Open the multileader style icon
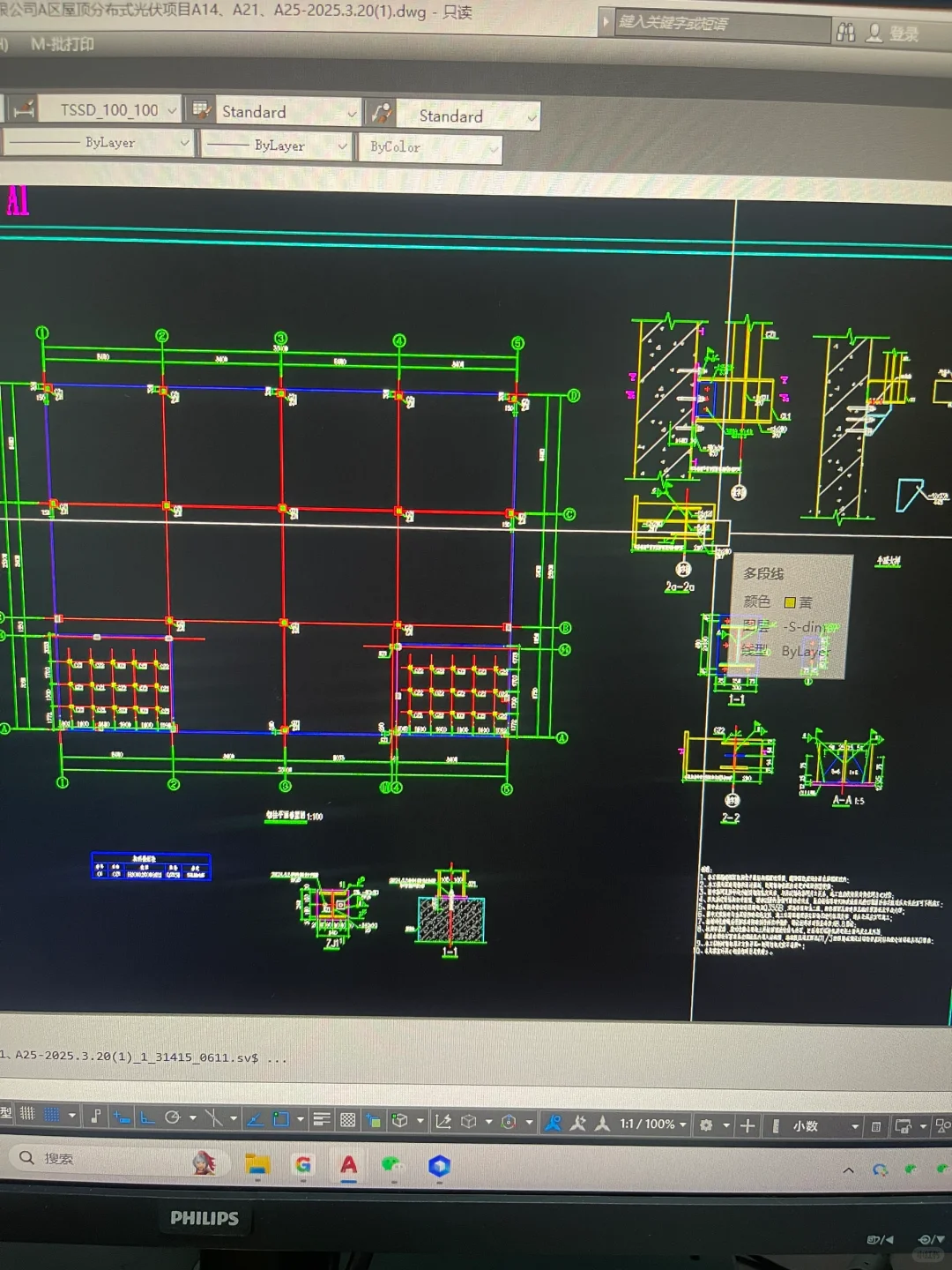952x1270 pixels. pyautogui.click(x=381, y=114)
